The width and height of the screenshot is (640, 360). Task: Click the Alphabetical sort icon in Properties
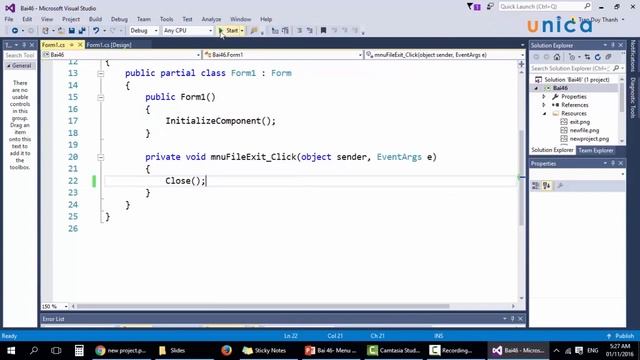pos(547,186)
